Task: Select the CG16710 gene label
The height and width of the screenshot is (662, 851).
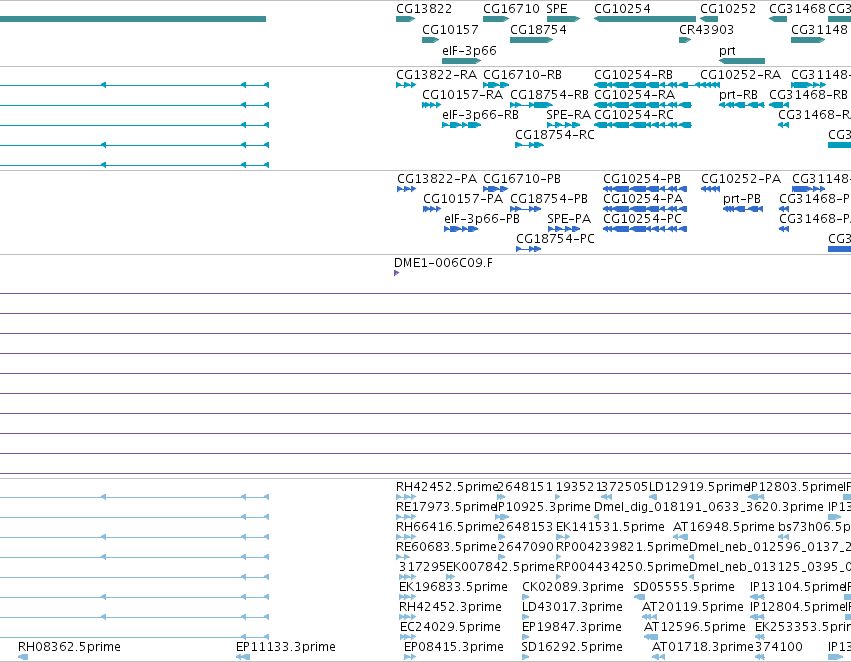Action: pos(511,9)
